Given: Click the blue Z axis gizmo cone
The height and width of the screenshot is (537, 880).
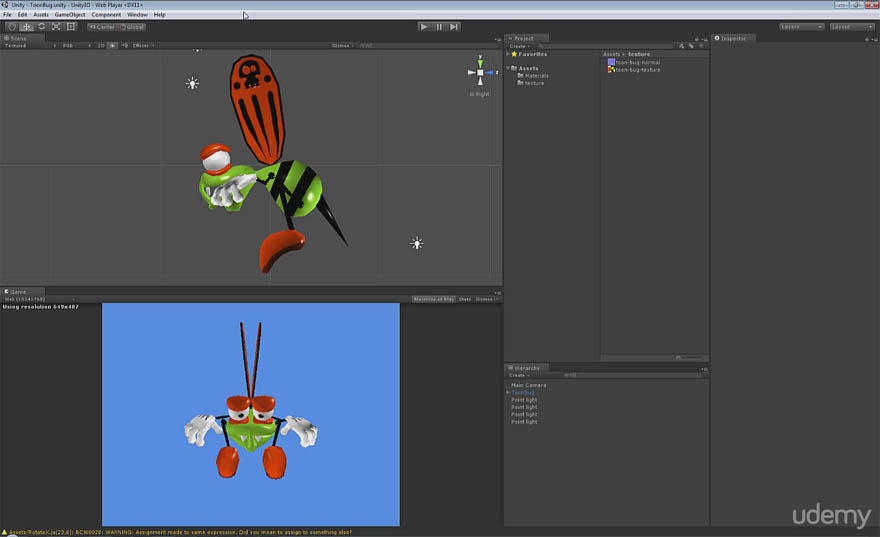Looking at the screenshot, I should pos(490,72).
